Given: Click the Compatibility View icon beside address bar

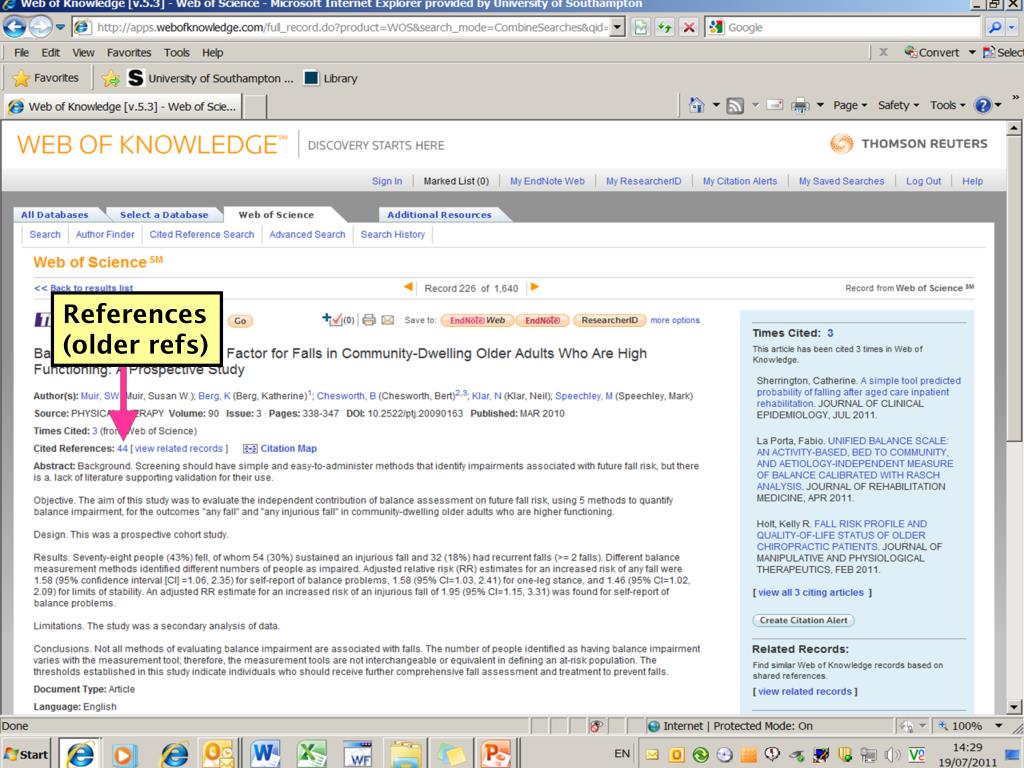Looking at the screenshot, I should click(x=641, y=27).
